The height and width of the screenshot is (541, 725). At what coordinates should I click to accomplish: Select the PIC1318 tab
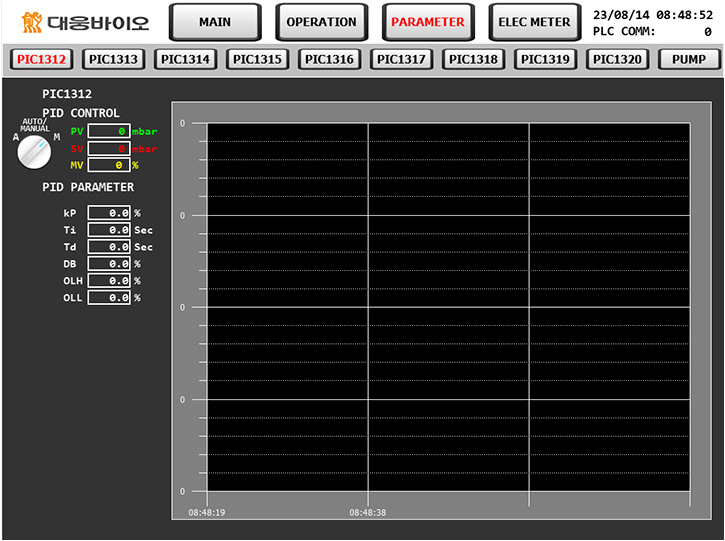tap(473, 59)
